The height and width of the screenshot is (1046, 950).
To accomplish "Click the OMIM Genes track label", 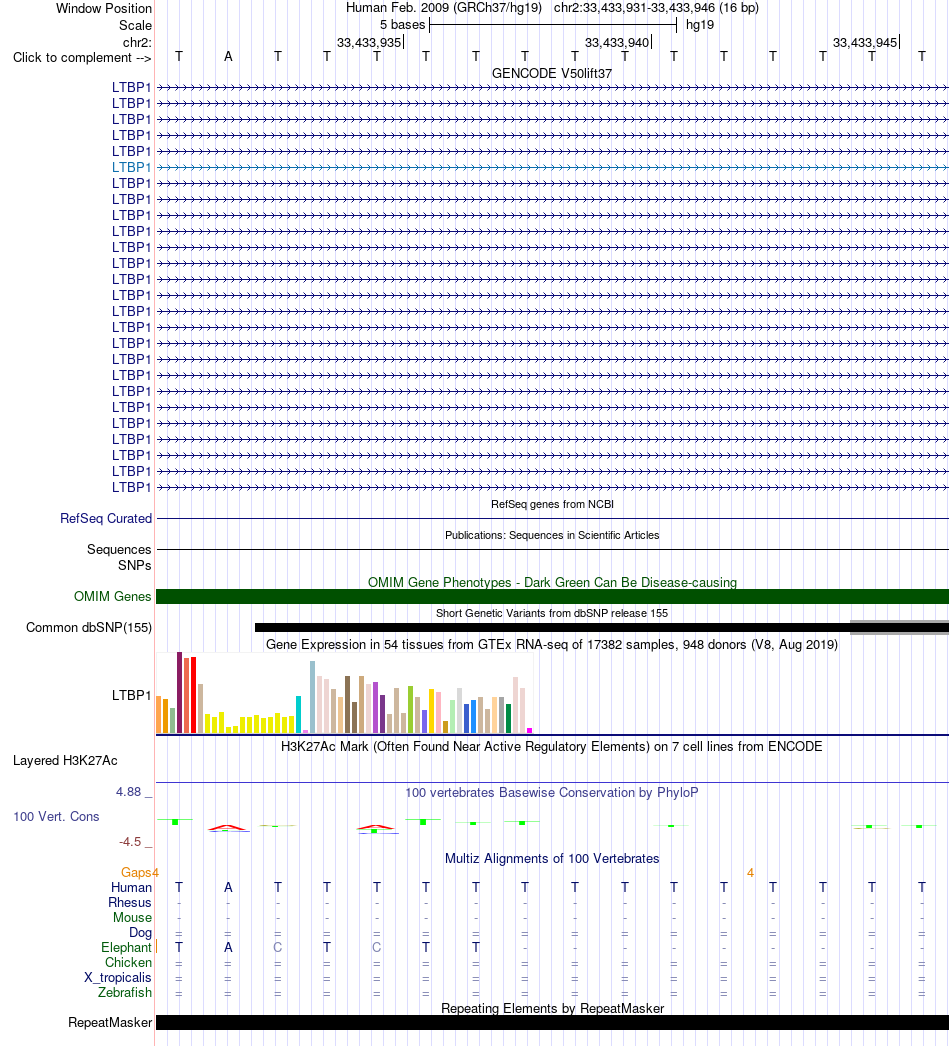I will click(x=113, y=596).
